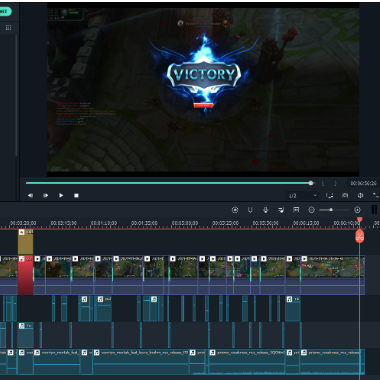The image size is (380, 380).
Task: Stop playback with the square stop button
Action: [x=76, y=195]
